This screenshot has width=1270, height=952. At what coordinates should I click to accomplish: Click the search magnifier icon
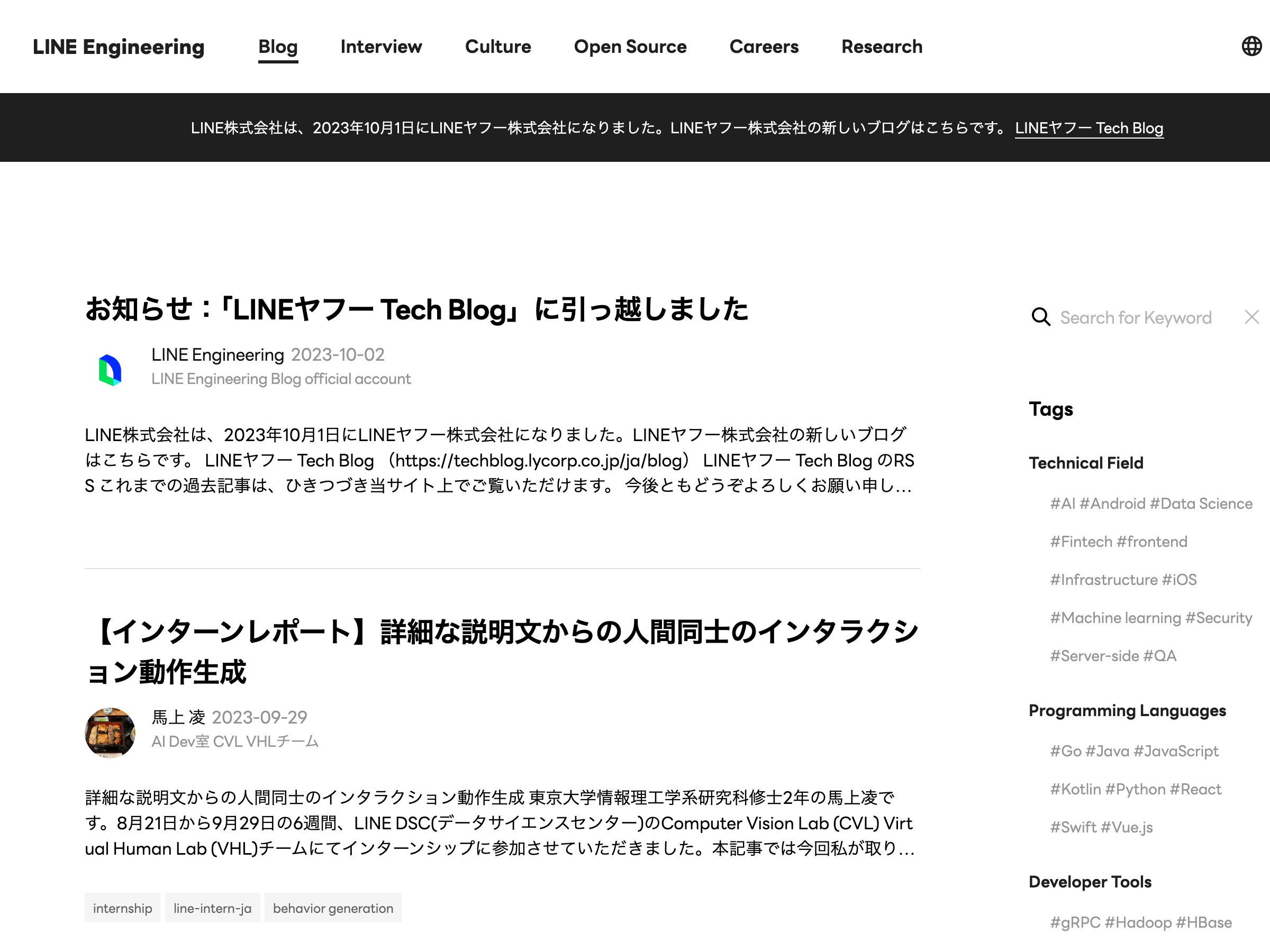click(x=1040, y=317)
